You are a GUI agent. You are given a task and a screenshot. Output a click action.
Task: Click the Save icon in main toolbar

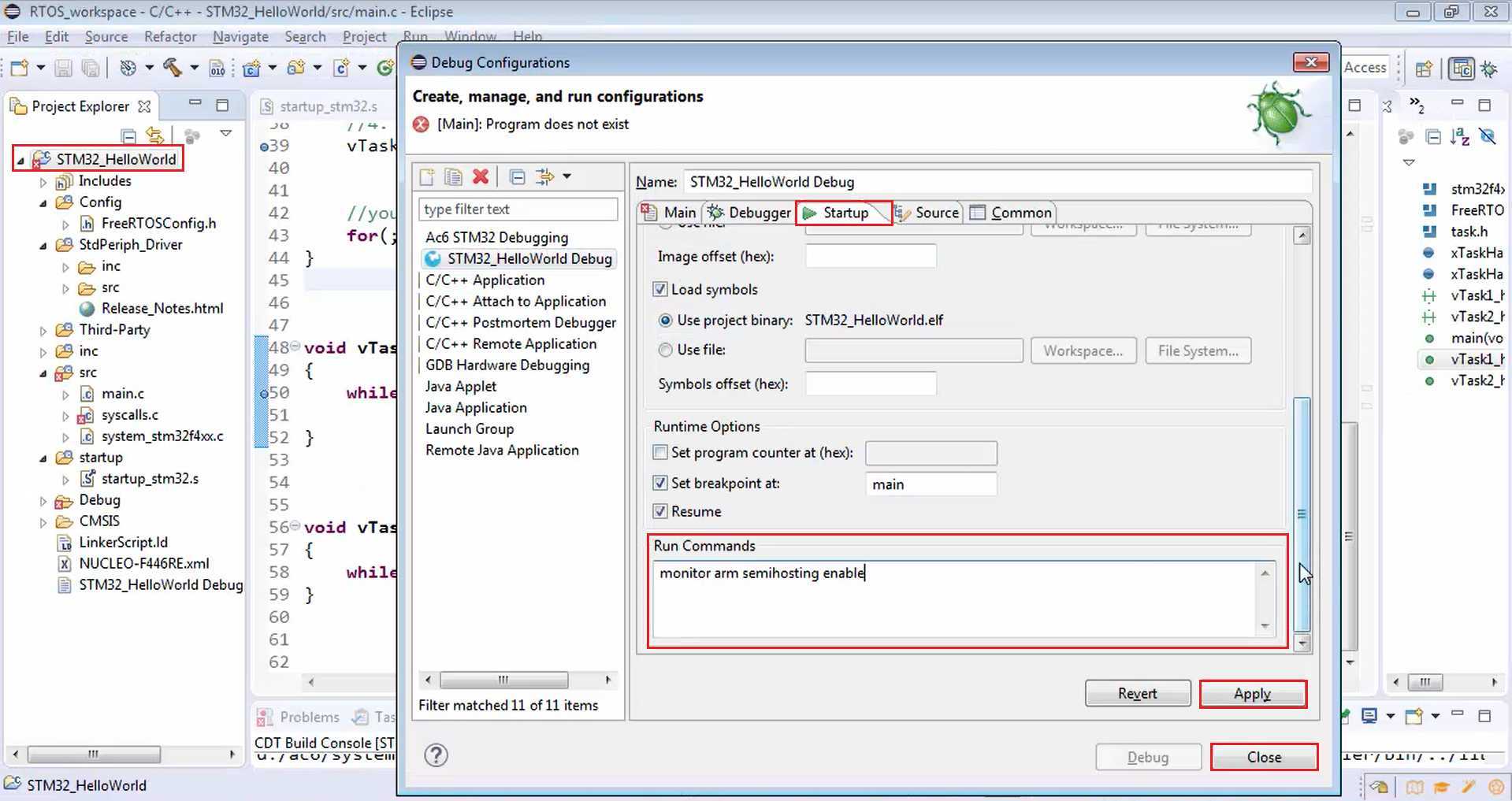63,69
